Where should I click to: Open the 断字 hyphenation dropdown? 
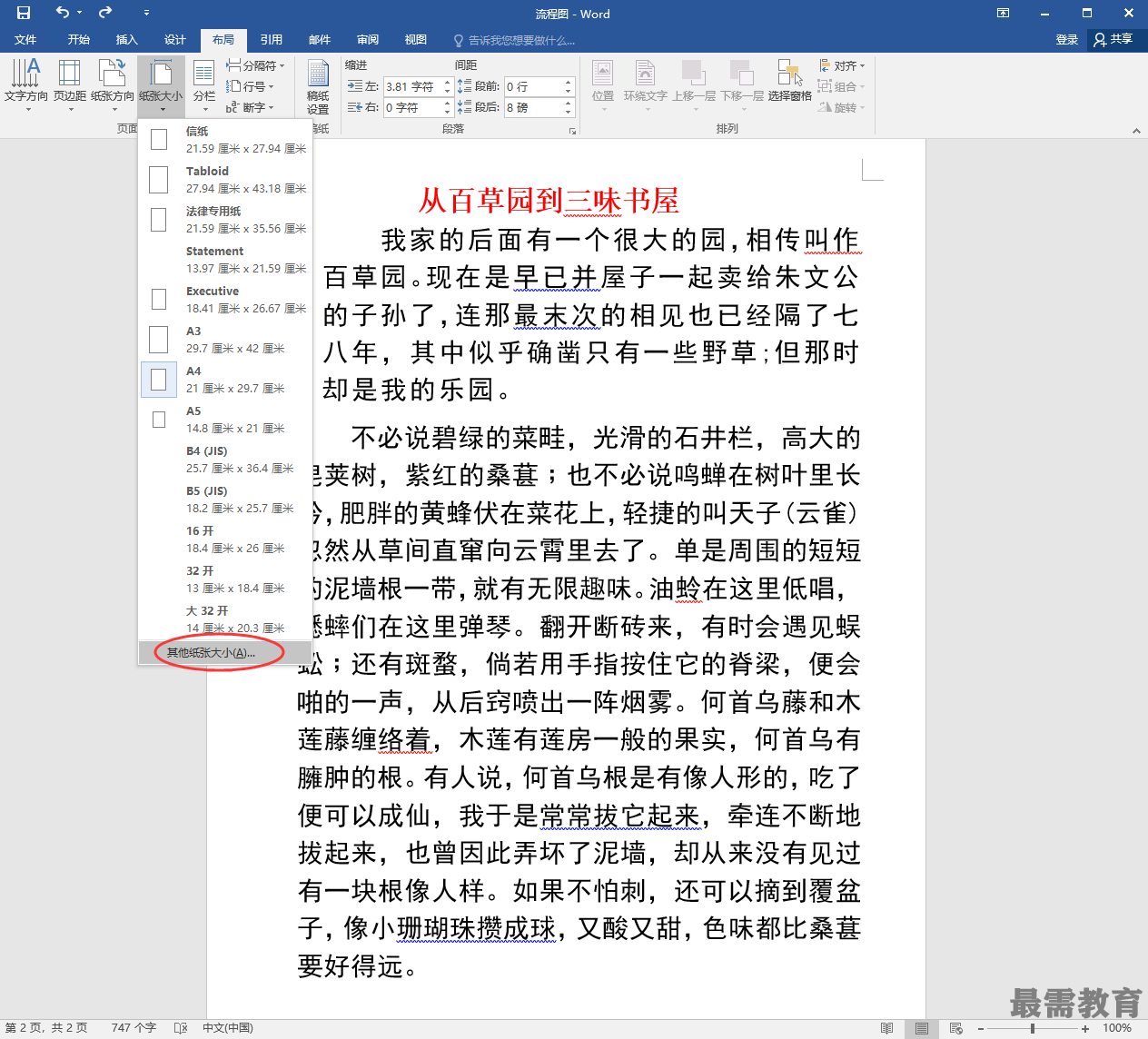pyautogui.click(x=250, y=107)
